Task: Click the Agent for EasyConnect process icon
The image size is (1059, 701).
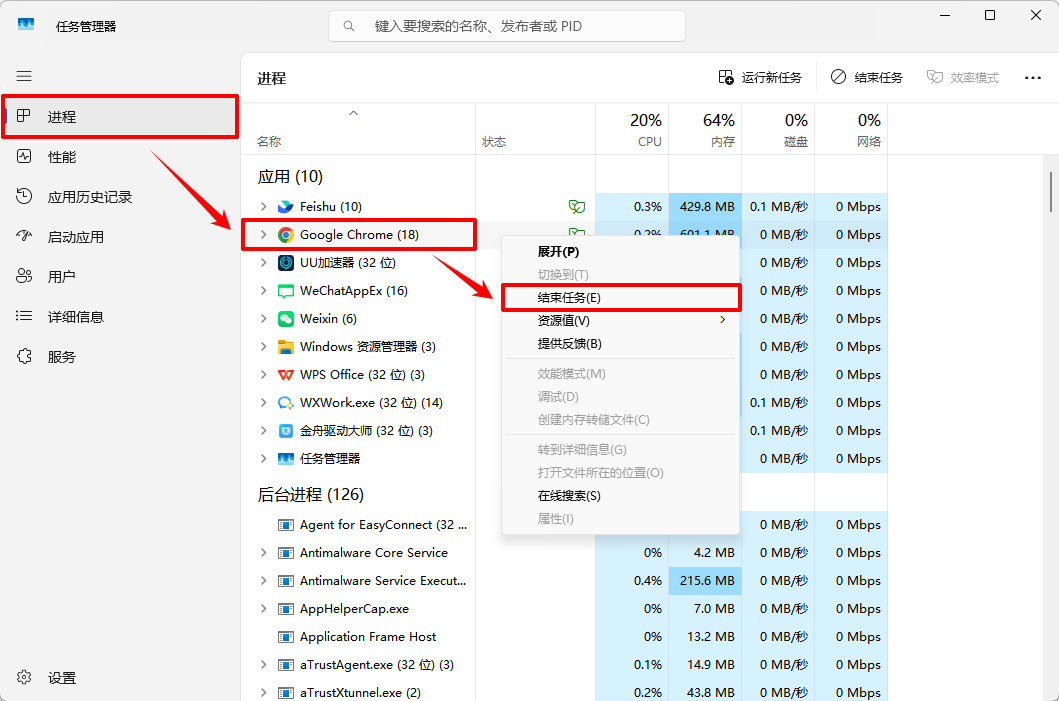Action: (x=286, y=525)
